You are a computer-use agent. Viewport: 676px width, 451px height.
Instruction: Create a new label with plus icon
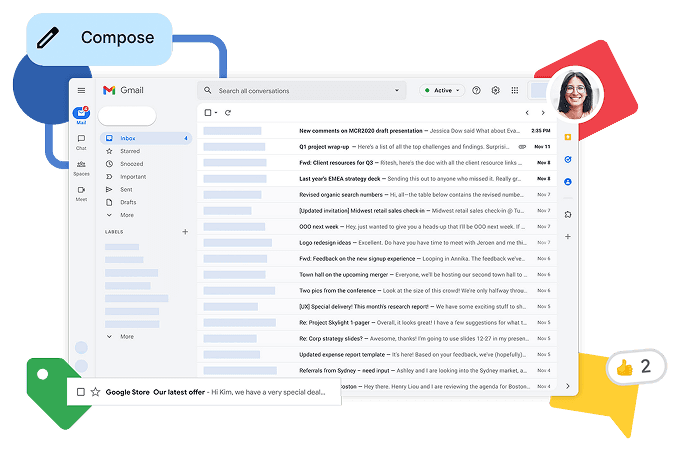pos(185,232)
